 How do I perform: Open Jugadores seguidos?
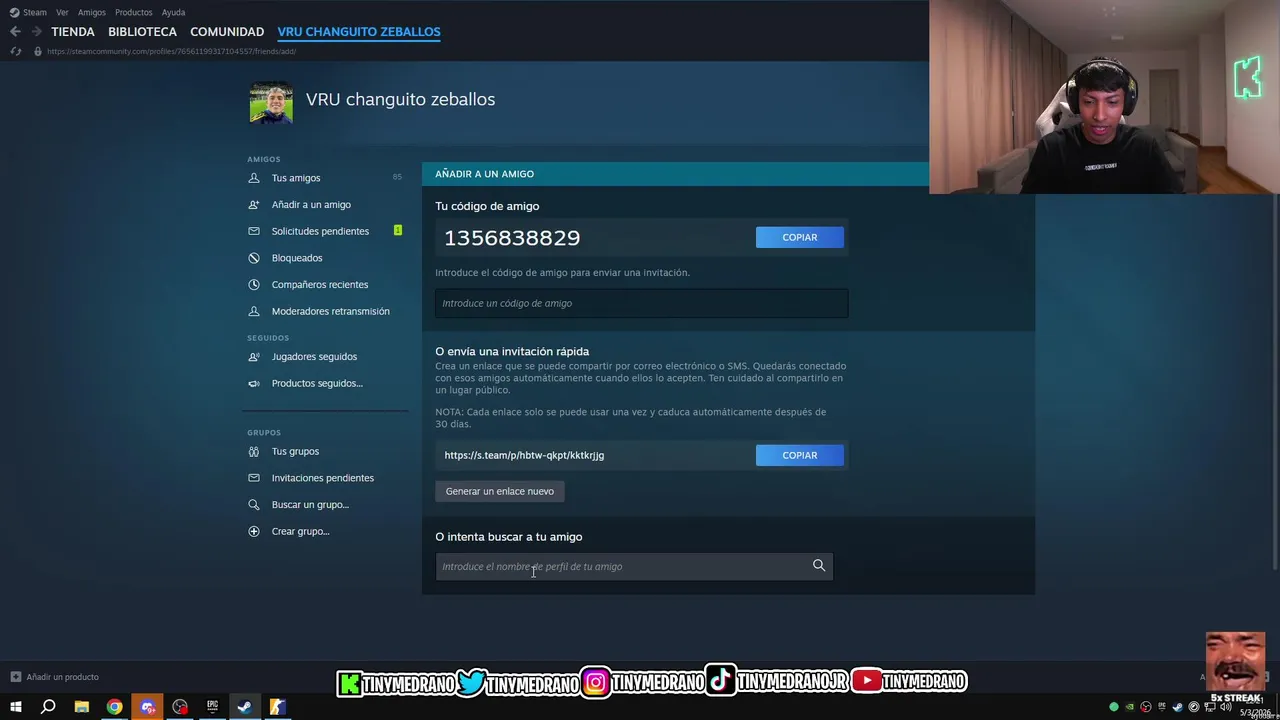click(314, 357)
